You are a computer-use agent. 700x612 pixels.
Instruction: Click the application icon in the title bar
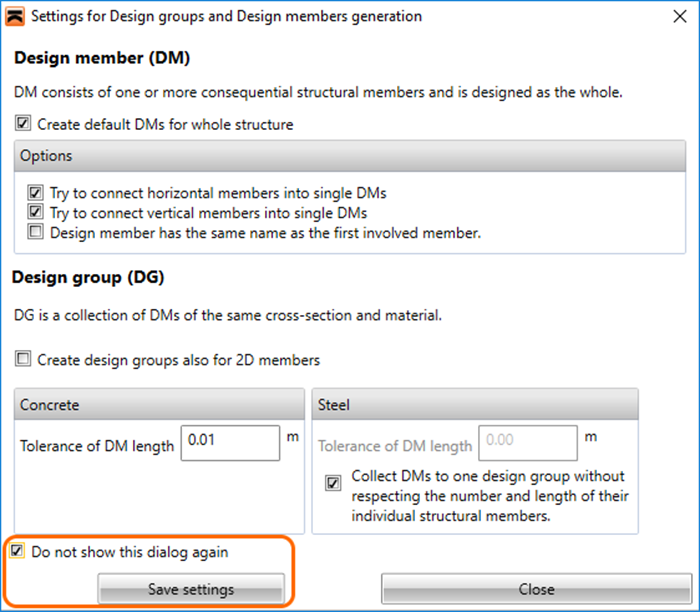(x=15, y=16)
